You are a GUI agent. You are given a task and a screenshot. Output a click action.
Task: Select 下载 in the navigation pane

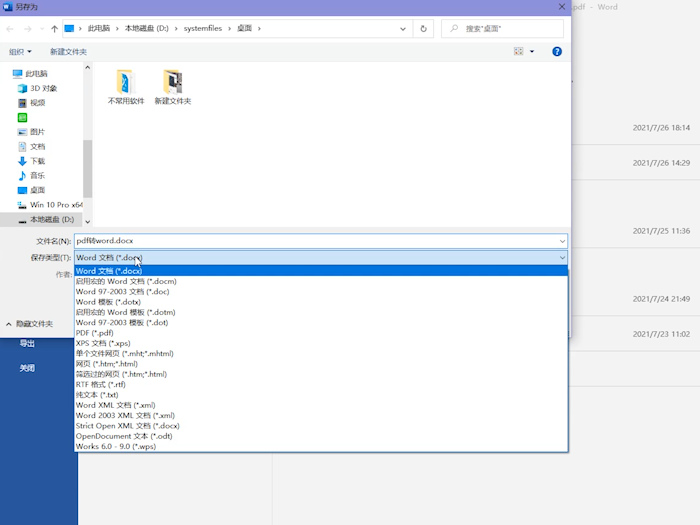(x=37, y=161)
